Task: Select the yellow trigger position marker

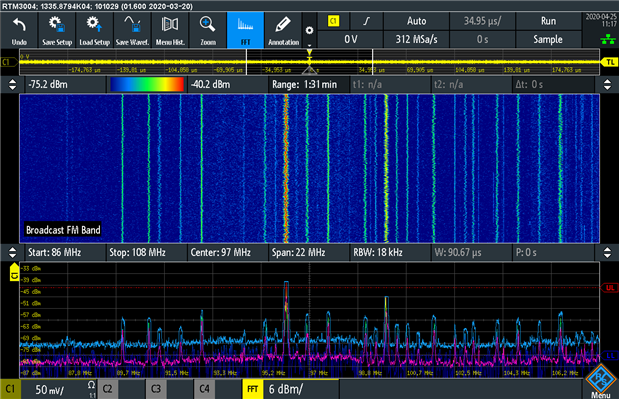Action: pyautogui.click(x=310, y=53)
